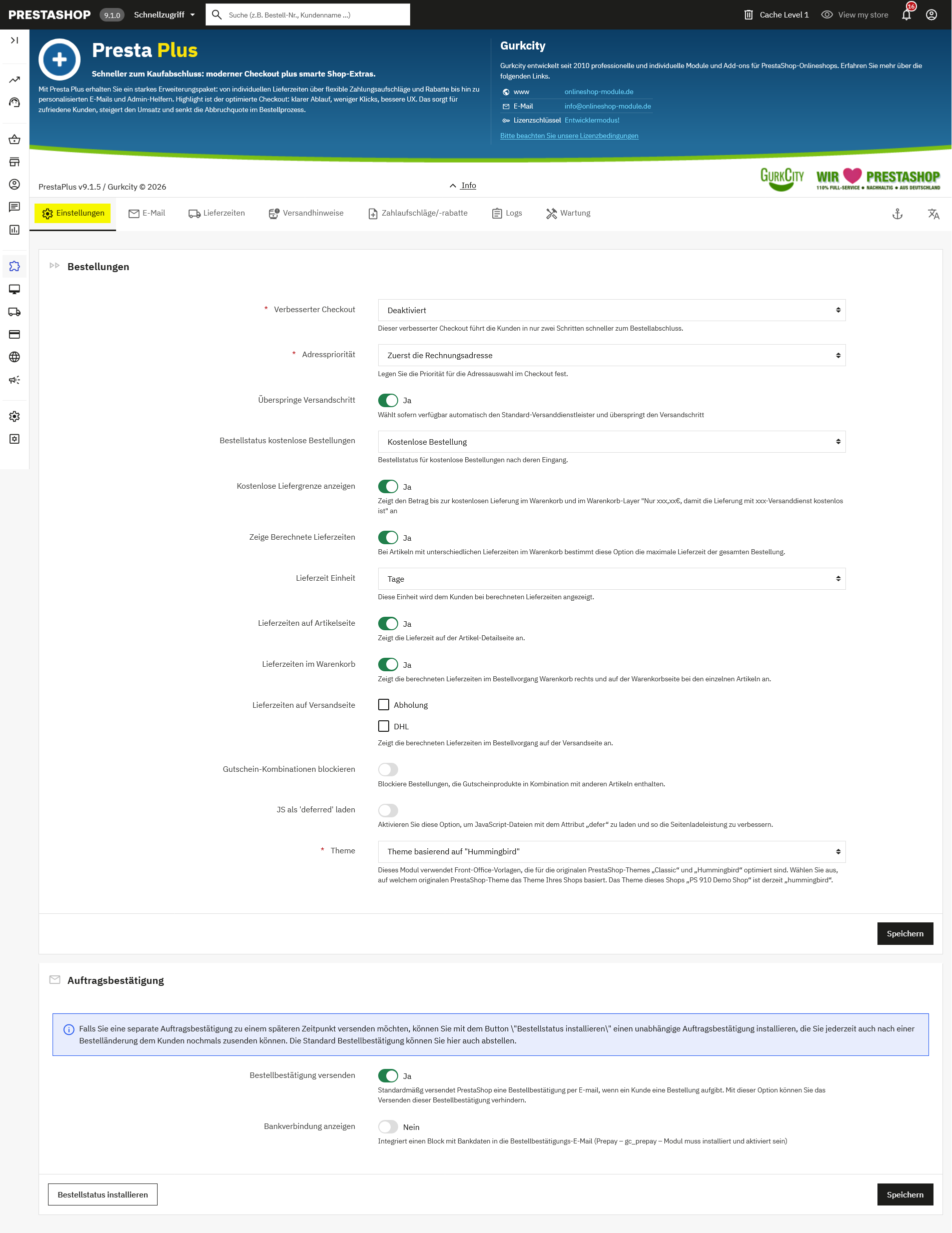Click the Presta Plus round logo

pyautogui.click(x=60, y=60)
